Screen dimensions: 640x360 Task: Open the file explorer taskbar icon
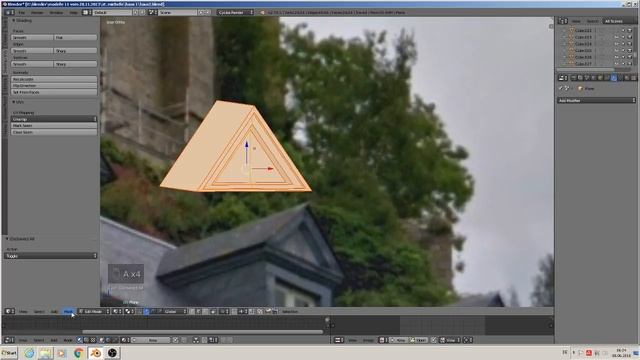(46, 353)
